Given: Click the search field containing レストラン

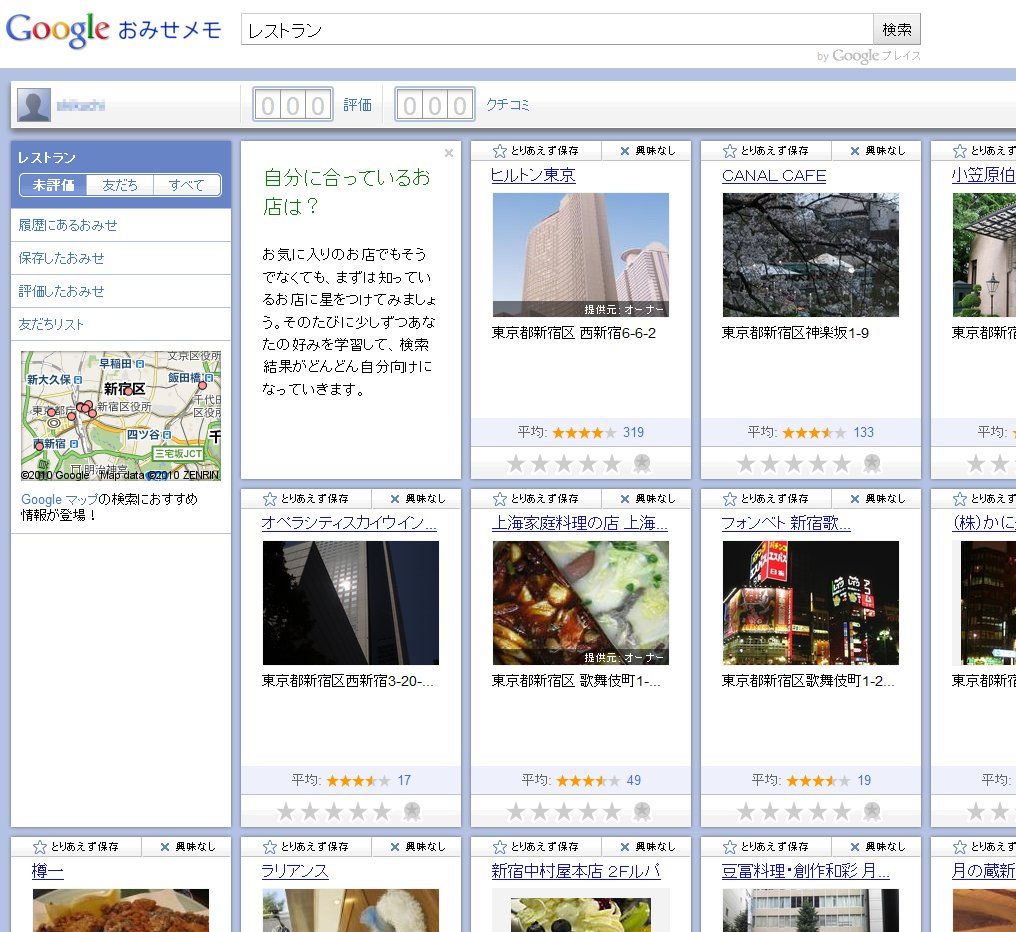Looking at the screenshot, I should (x=557, y=30).
